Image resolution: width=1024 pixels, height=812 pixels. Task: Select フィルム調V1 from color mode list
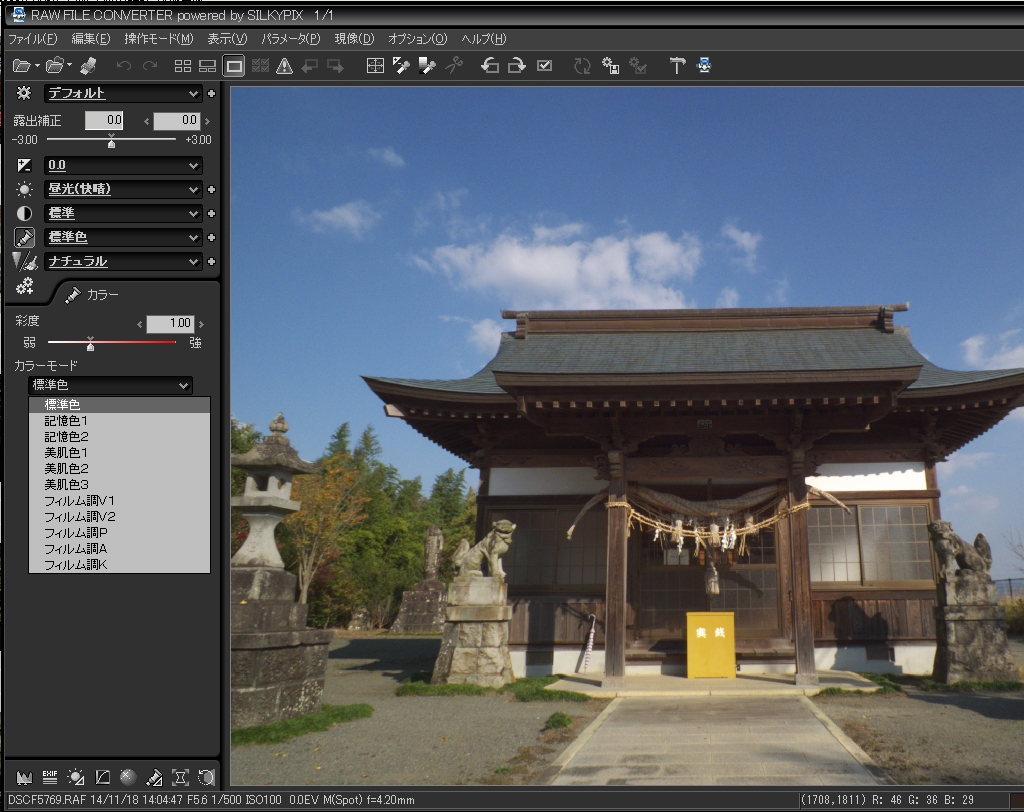[x=80, y=501]
